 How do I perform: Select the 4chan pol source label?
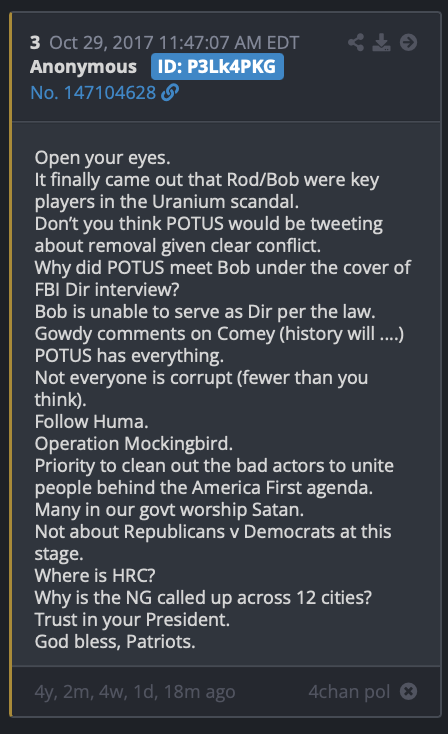[349, 691]
